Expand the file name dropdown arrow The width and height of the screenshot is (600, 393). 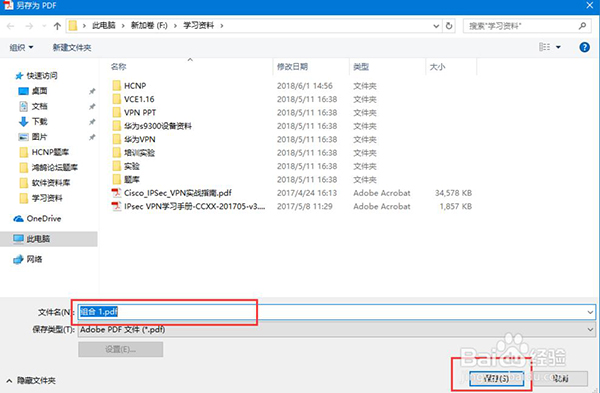pyautogui.click(x=590, y=312)
